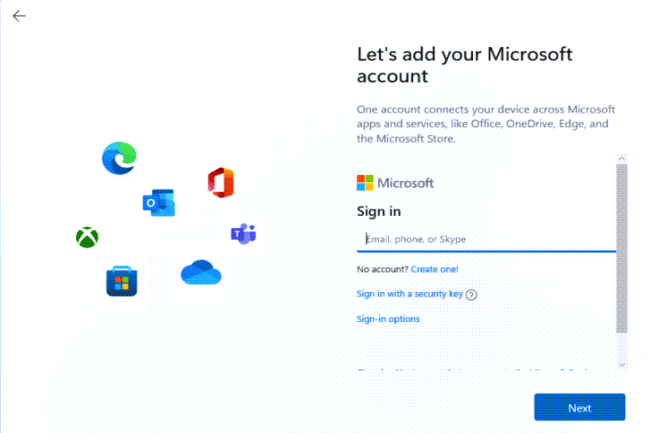650x433 pixels.
Task: Click the 'Let's add your Microsoft account' title
Action: click(x=470, y=65)
